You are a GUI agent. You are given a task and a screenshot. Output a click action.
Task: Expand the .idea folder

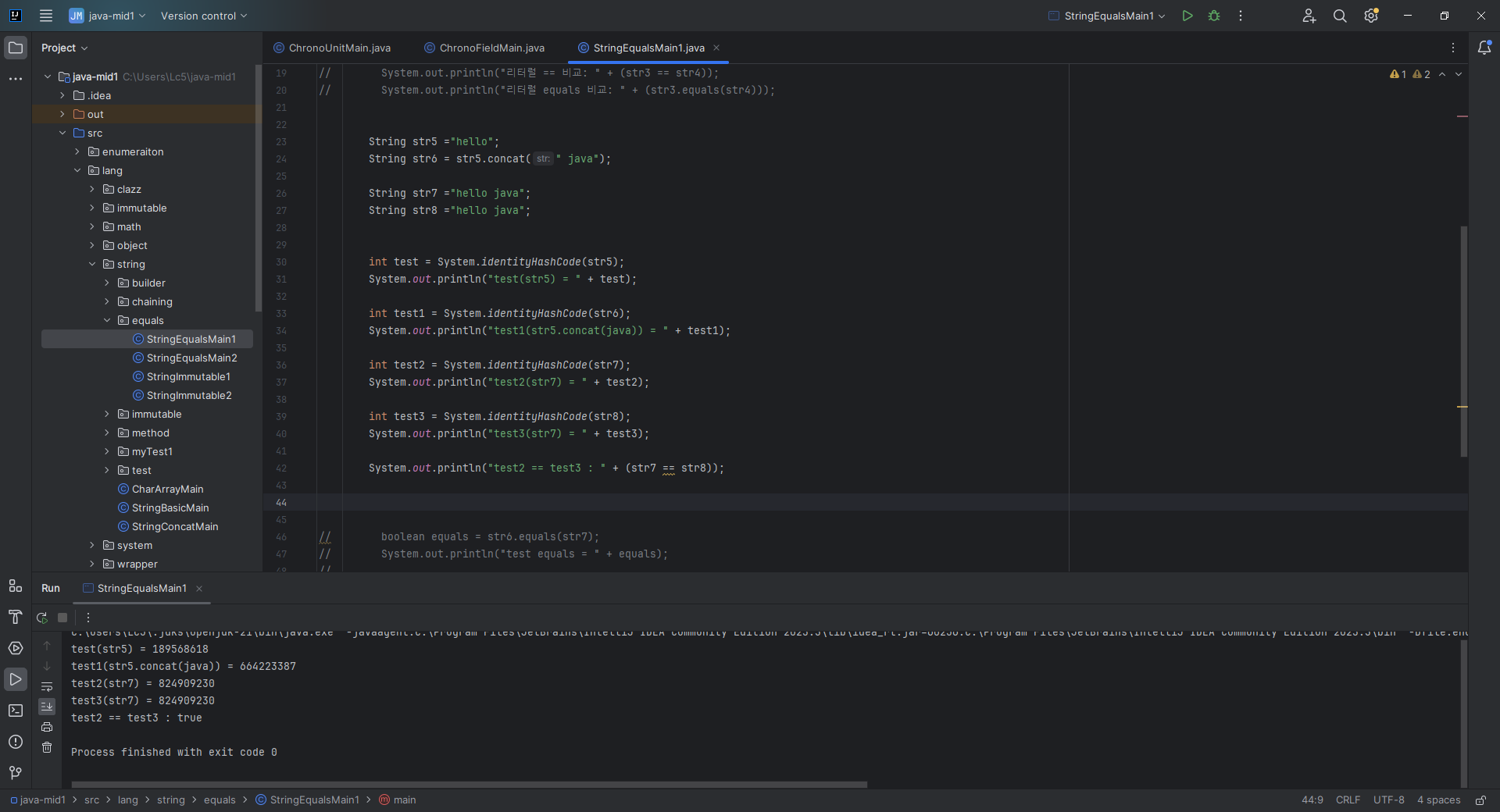(62, 95)
